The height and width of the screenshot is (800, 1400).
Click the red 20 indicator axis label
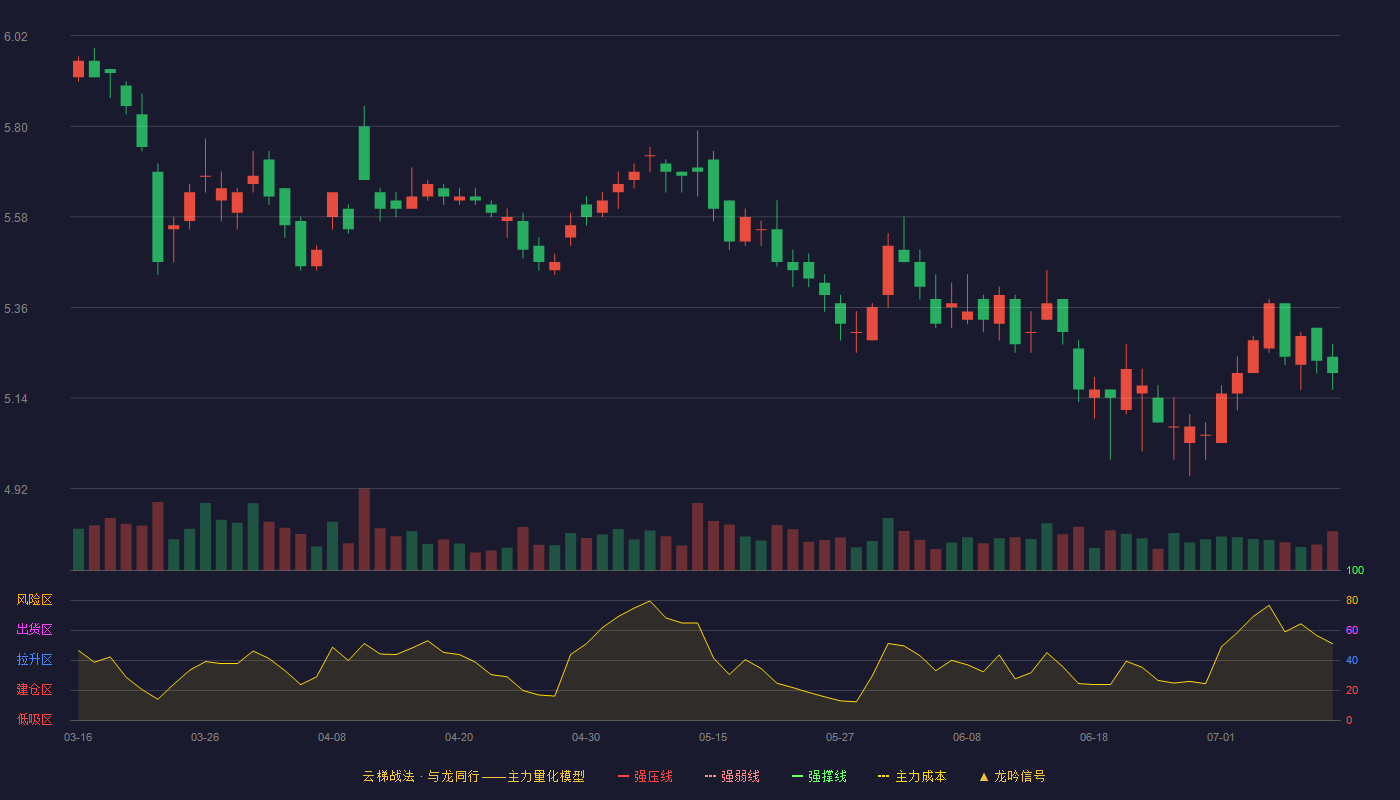pos(1352,690)
